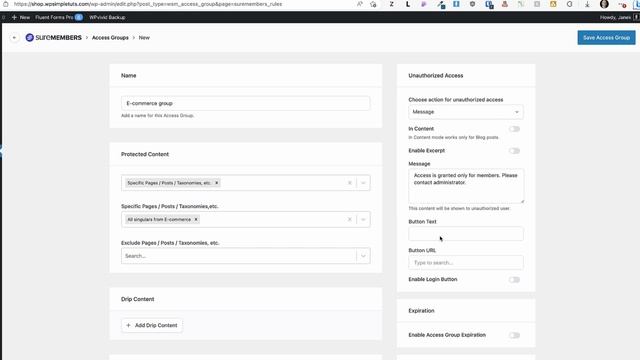Remove the 'Specific Pages / Posts / Taxonomies' tag
Viewport: 640px width, 360px height.
tap(217, 183)
